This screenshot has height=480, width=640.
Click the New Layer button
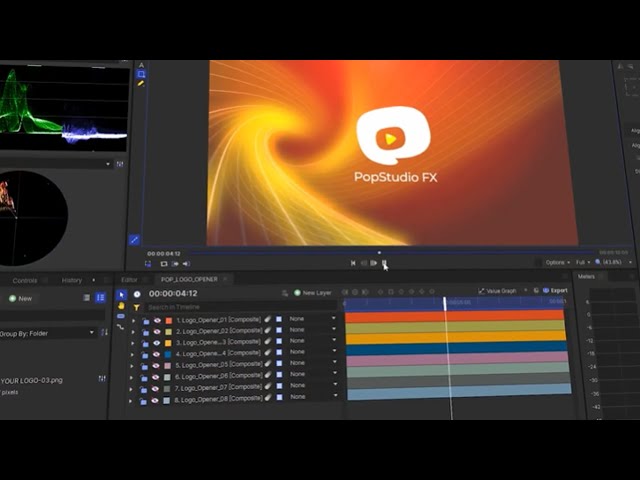pos(313,293)
